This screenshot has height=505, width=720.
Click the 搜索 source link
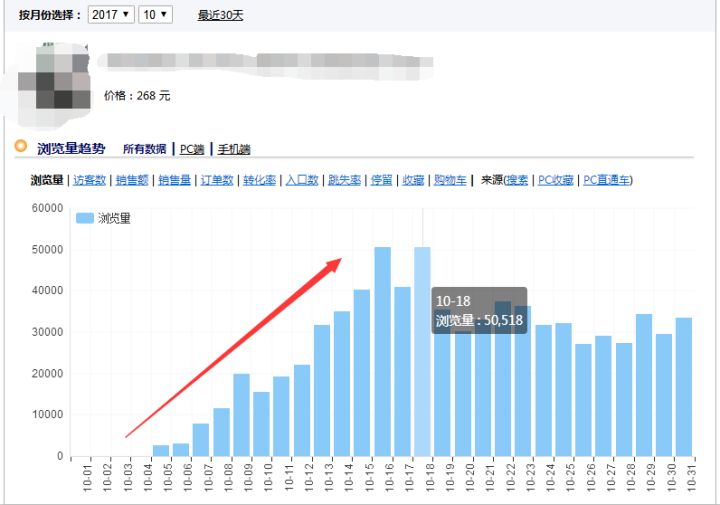(517, 180)
